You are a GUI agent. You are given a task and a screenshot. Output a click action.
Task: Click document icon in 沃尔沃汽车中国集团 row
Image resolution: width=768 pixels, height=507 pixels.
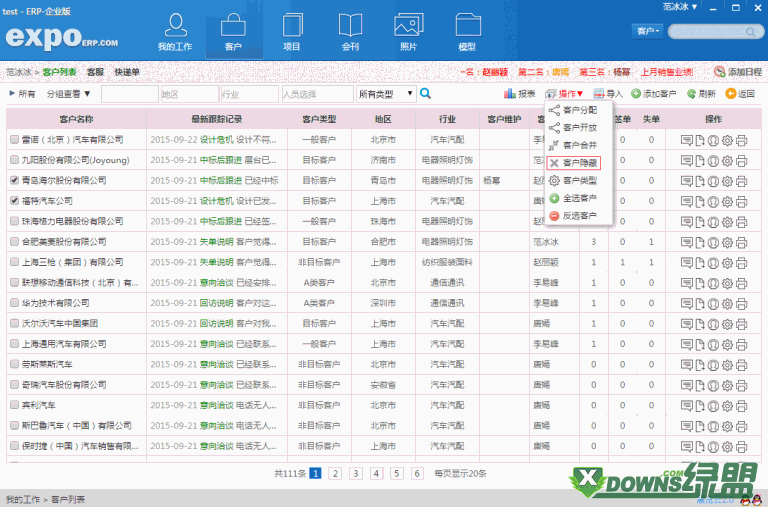click(x=700, y=324)
